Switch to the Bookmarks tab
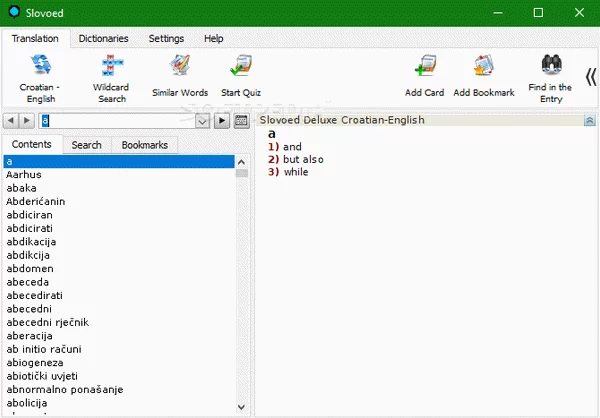Image resolution: width=600 pixels, height=418 pixels. [145, 145]
